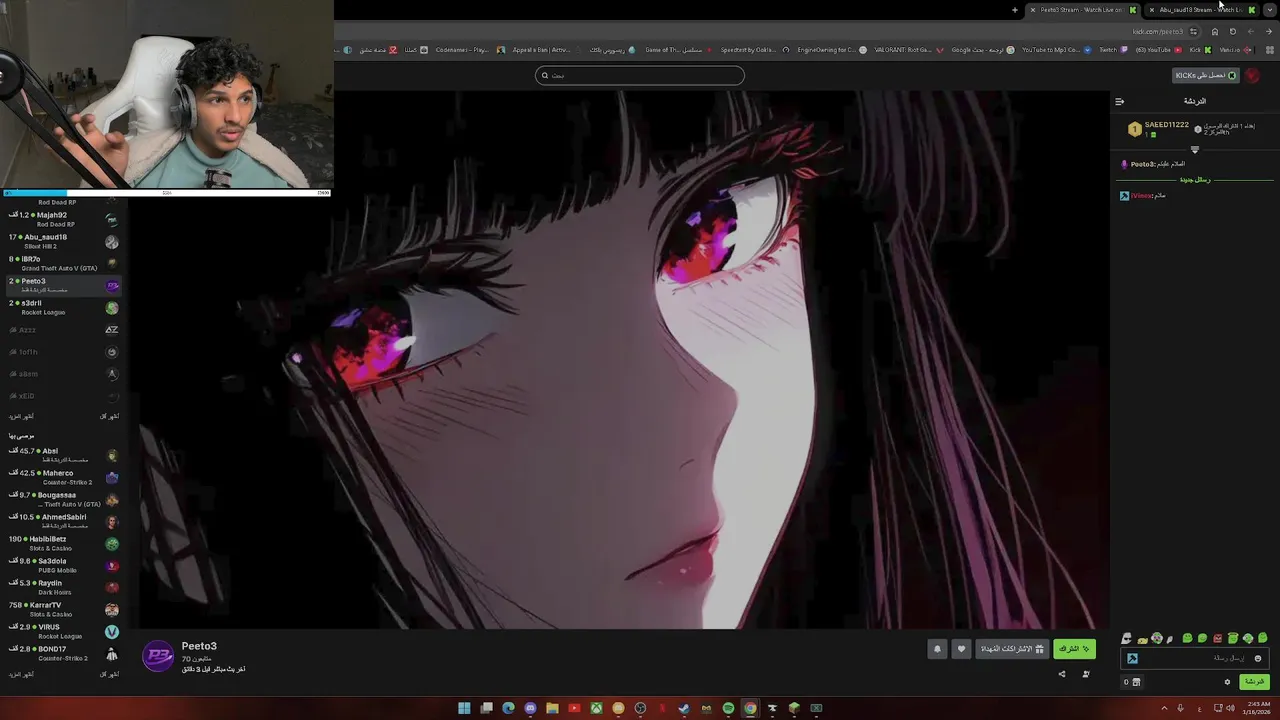Open iBR7o channel in sidebar
Image resolution: width=1280 pixels, height=720 pixels.
[64, 263]
